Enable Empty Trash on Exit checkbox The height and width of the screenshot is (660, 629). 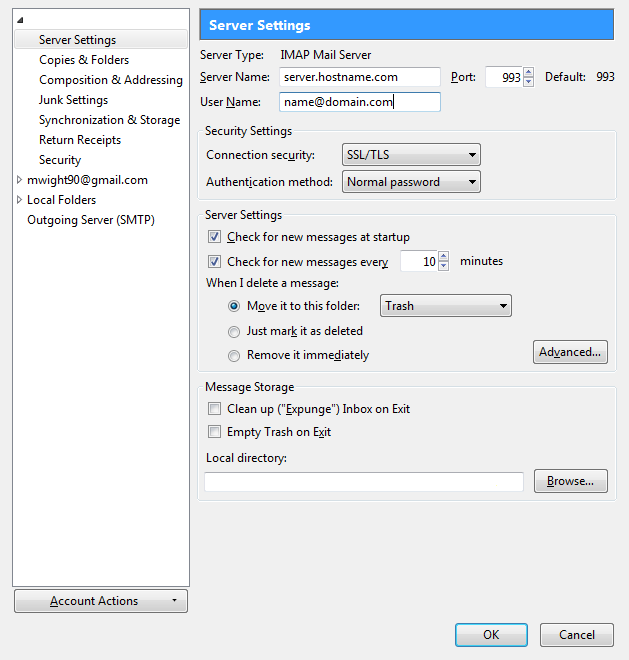pyautogui.click(x=214, y=432)
